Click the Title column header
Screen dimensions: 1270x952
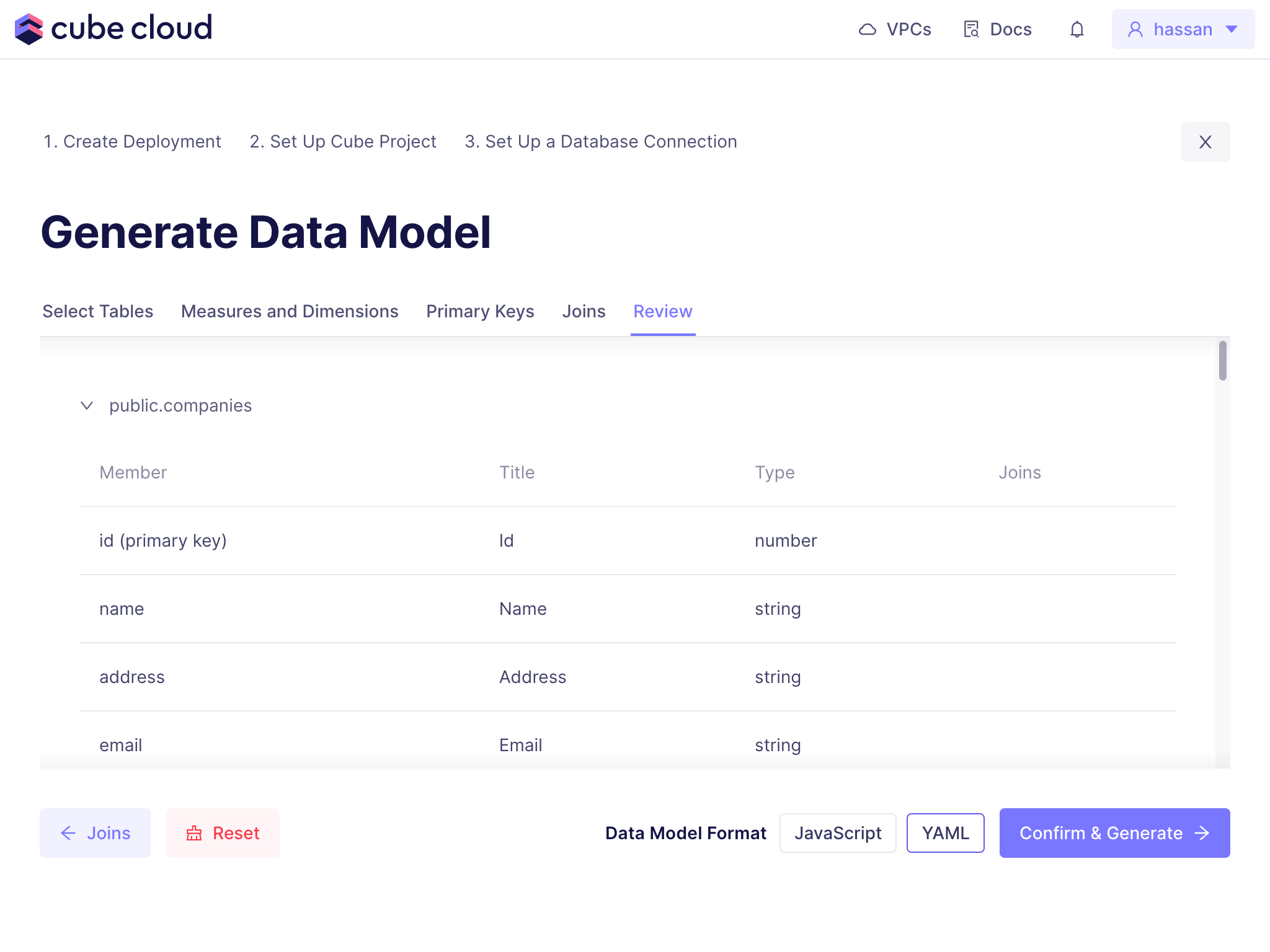517,472
